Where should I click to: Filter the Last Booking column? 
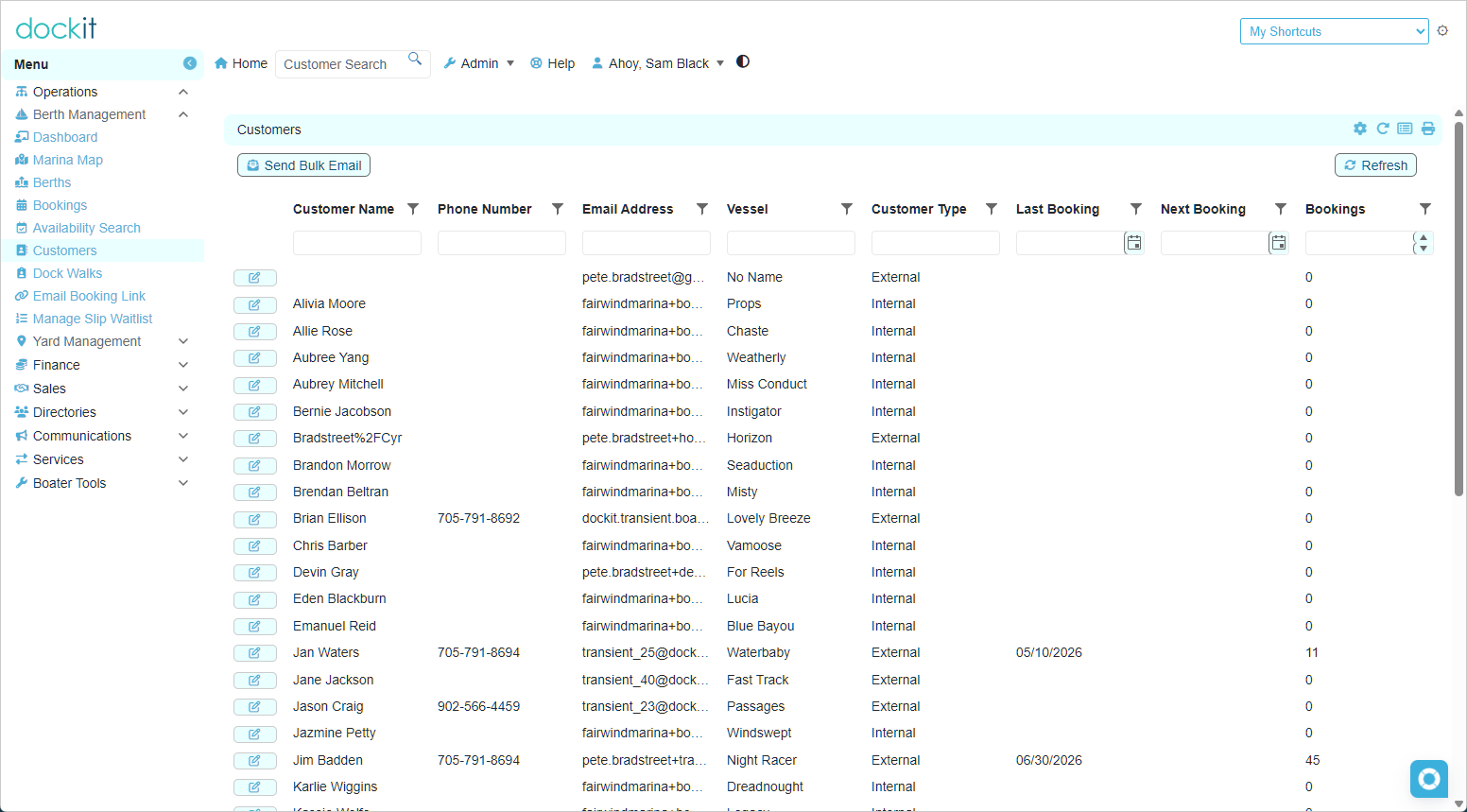click(1136, 209)
